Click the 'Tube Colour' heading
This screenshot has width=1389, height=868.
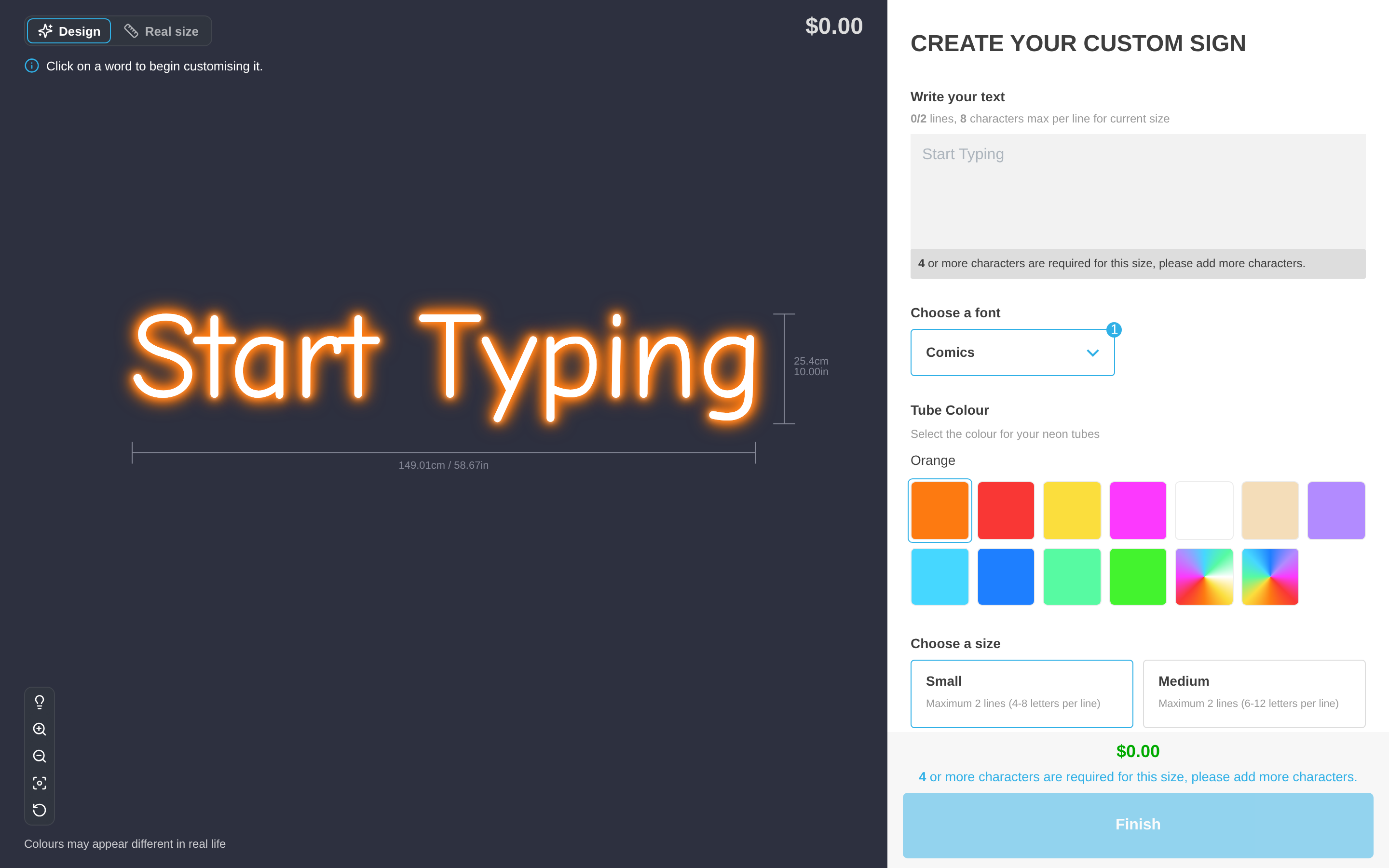coord(949,410)
